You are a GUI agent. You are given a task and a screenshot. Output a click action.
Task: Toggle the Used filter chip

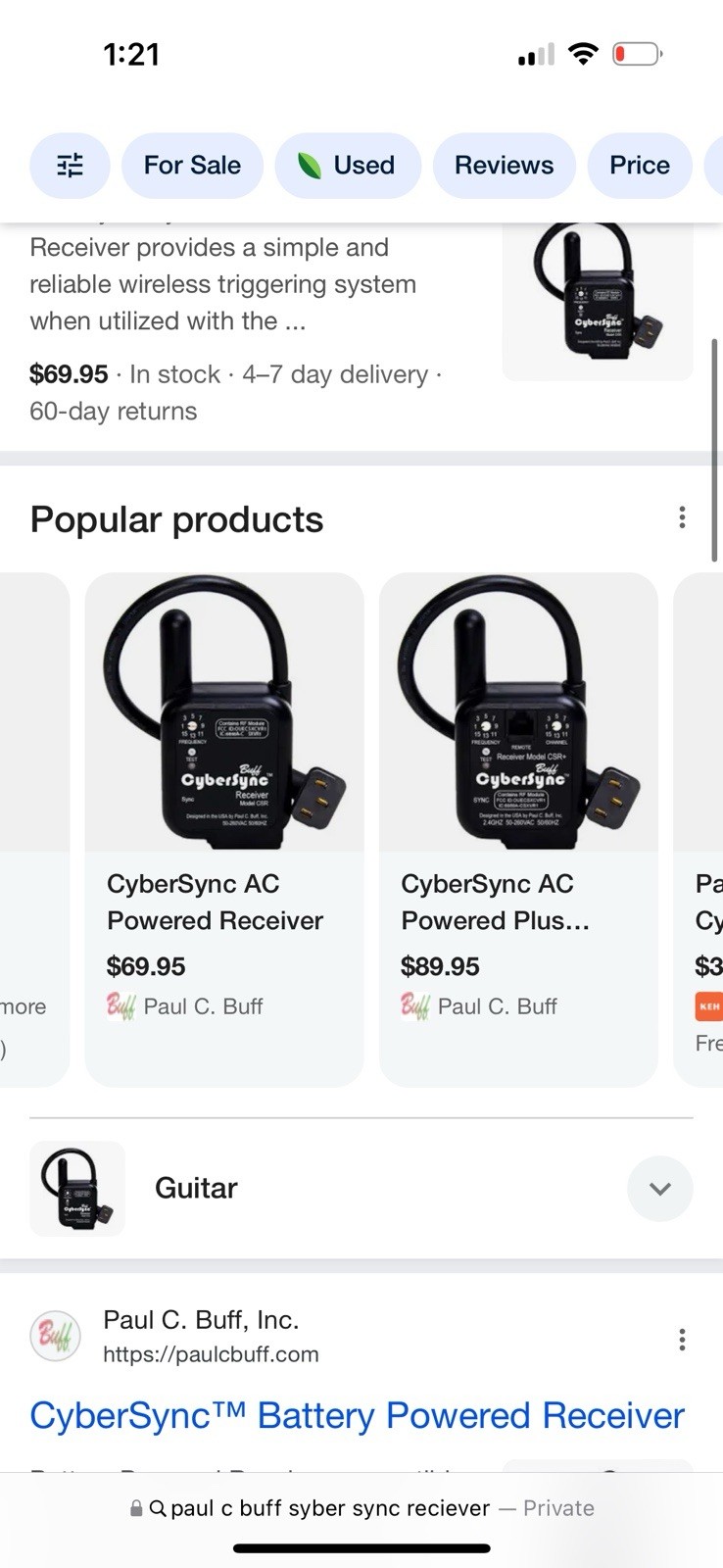pyautogui.click(x=348, y=166)
